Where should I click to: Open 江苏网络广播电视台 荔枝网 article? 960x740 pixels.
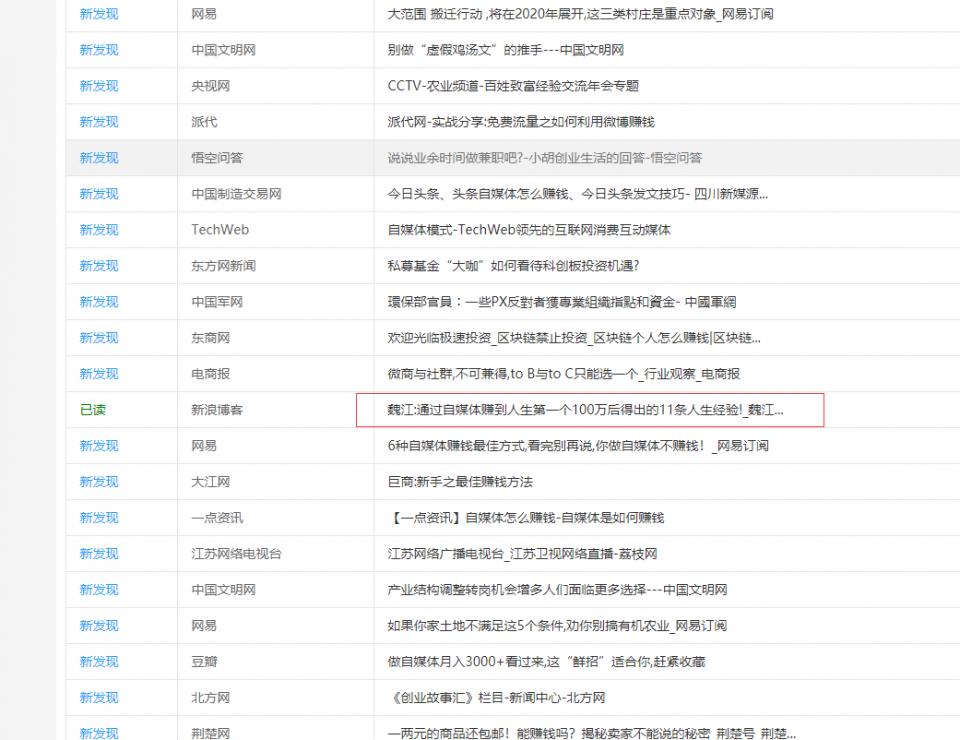click(x=522, y=554)
